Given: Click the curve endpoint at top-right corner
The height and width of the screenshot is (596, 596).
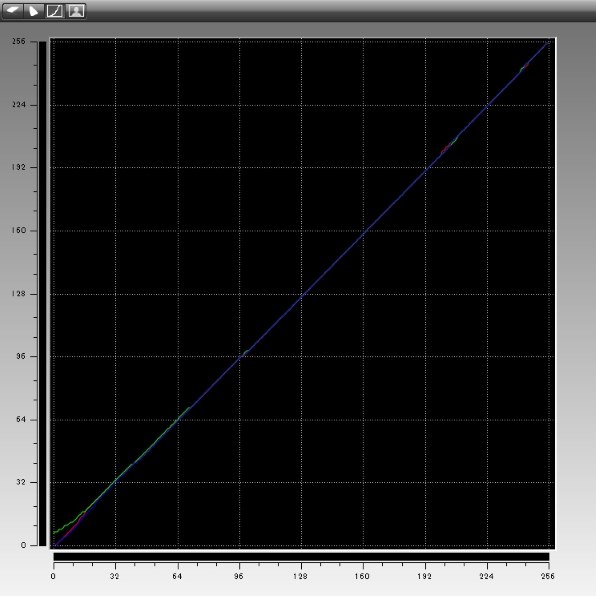Looking at the screenshot, I should pyautogui.click(x=548, y=42).
